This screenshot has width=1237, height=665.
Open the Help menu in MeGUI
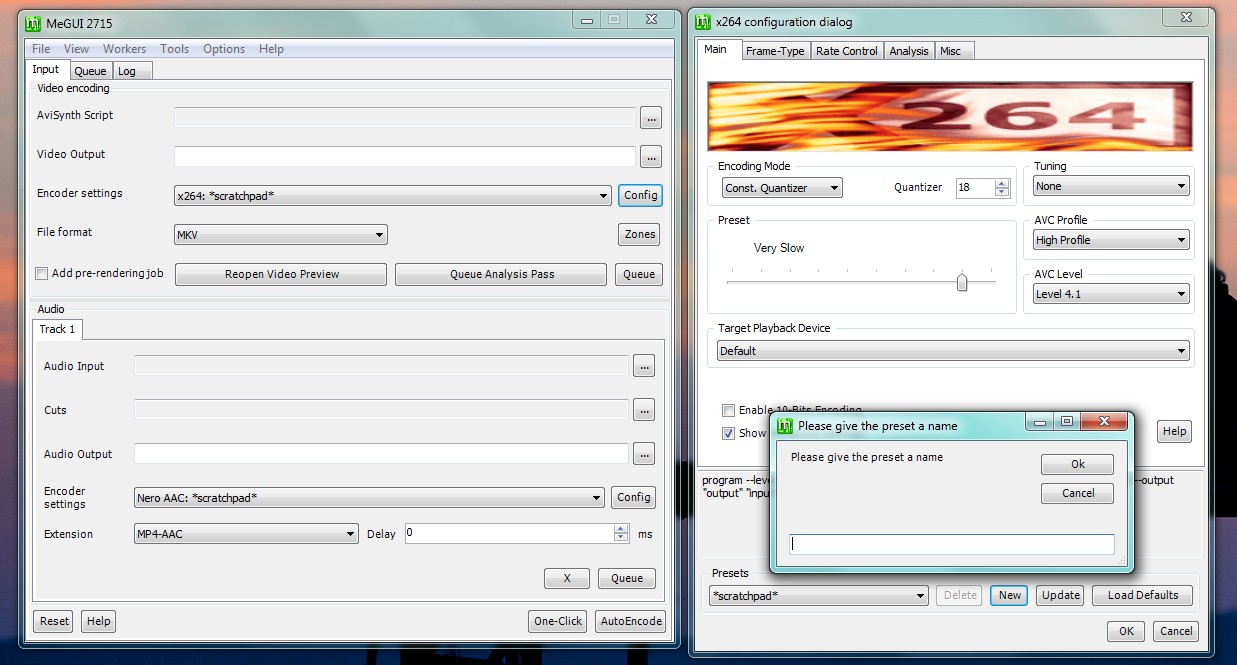coord(271,49)
